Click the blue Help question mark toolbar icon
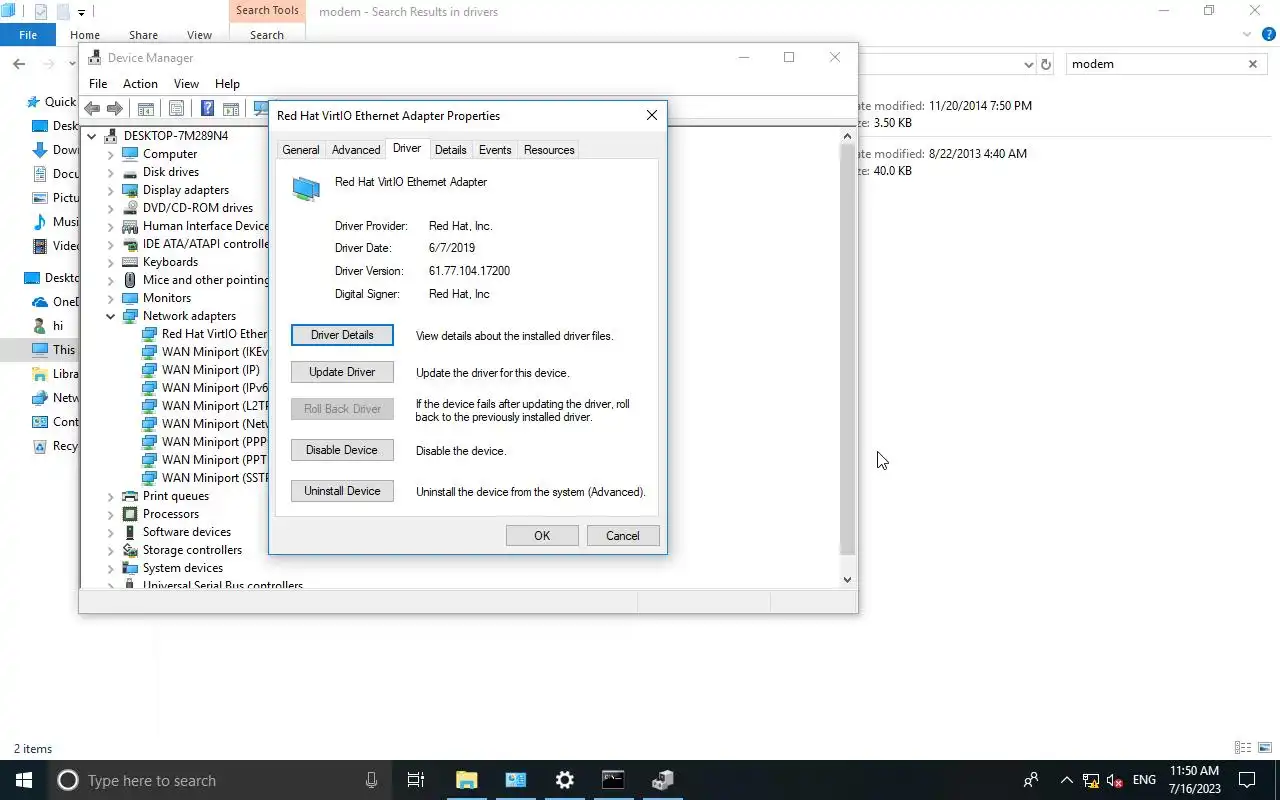 [207, 108]
